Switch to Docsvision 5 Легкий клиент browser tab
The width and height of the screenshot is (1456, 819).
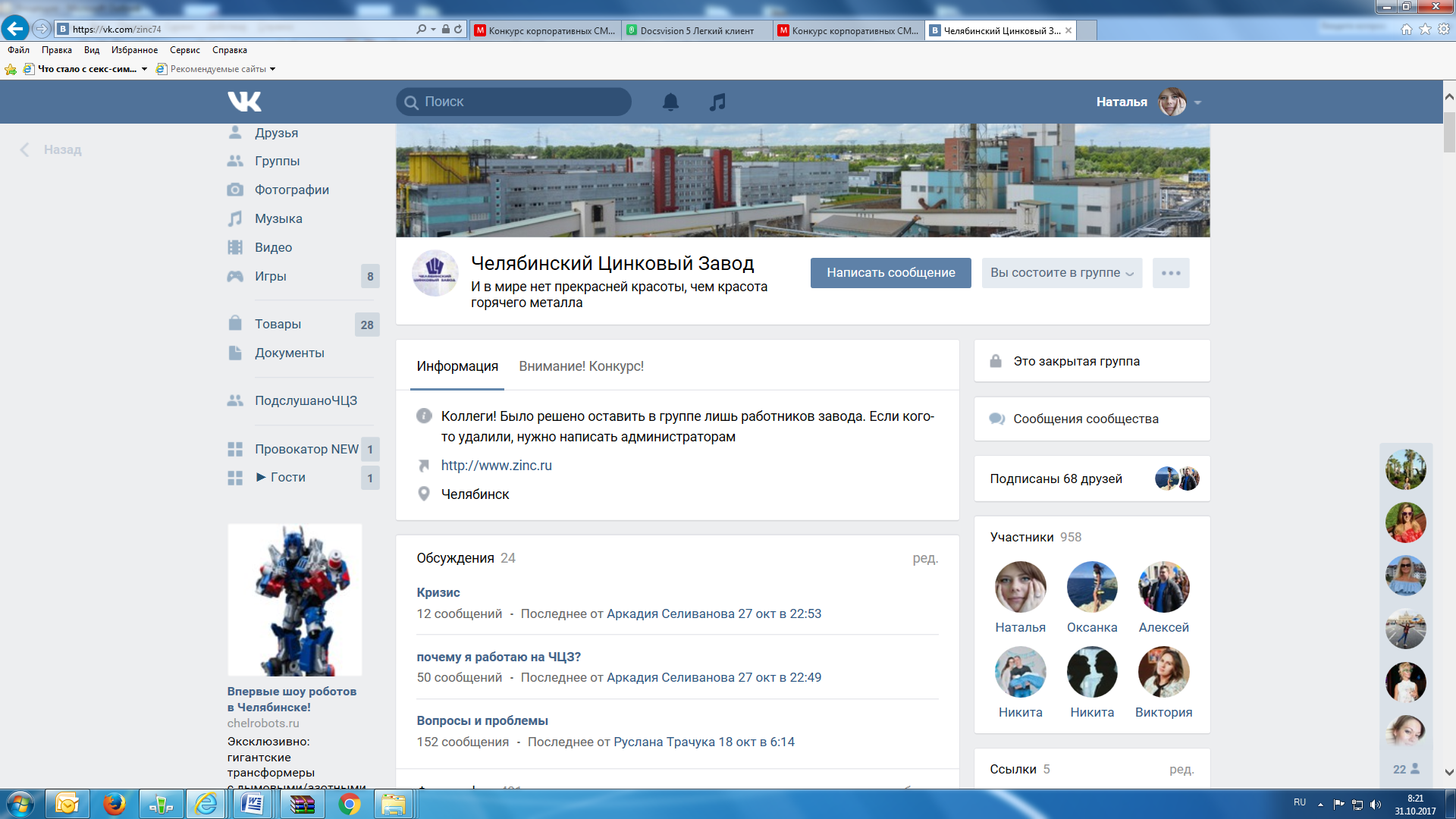click(697, 30)
